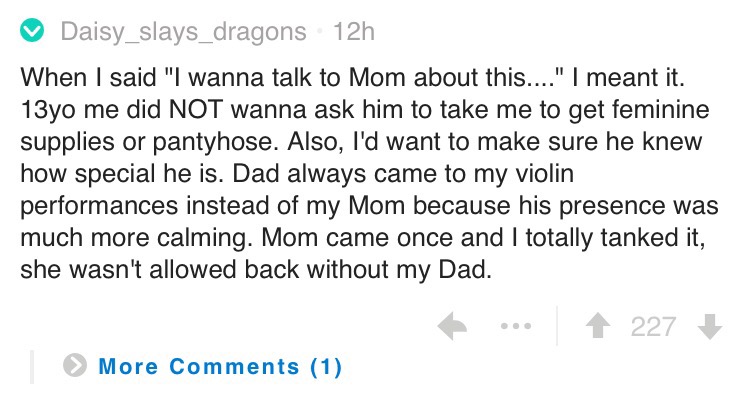Image resolution: width=750 pixels, height=394 pixels.
Task: Click the phrase "totally tanked it"
Action: click(615, 238)
